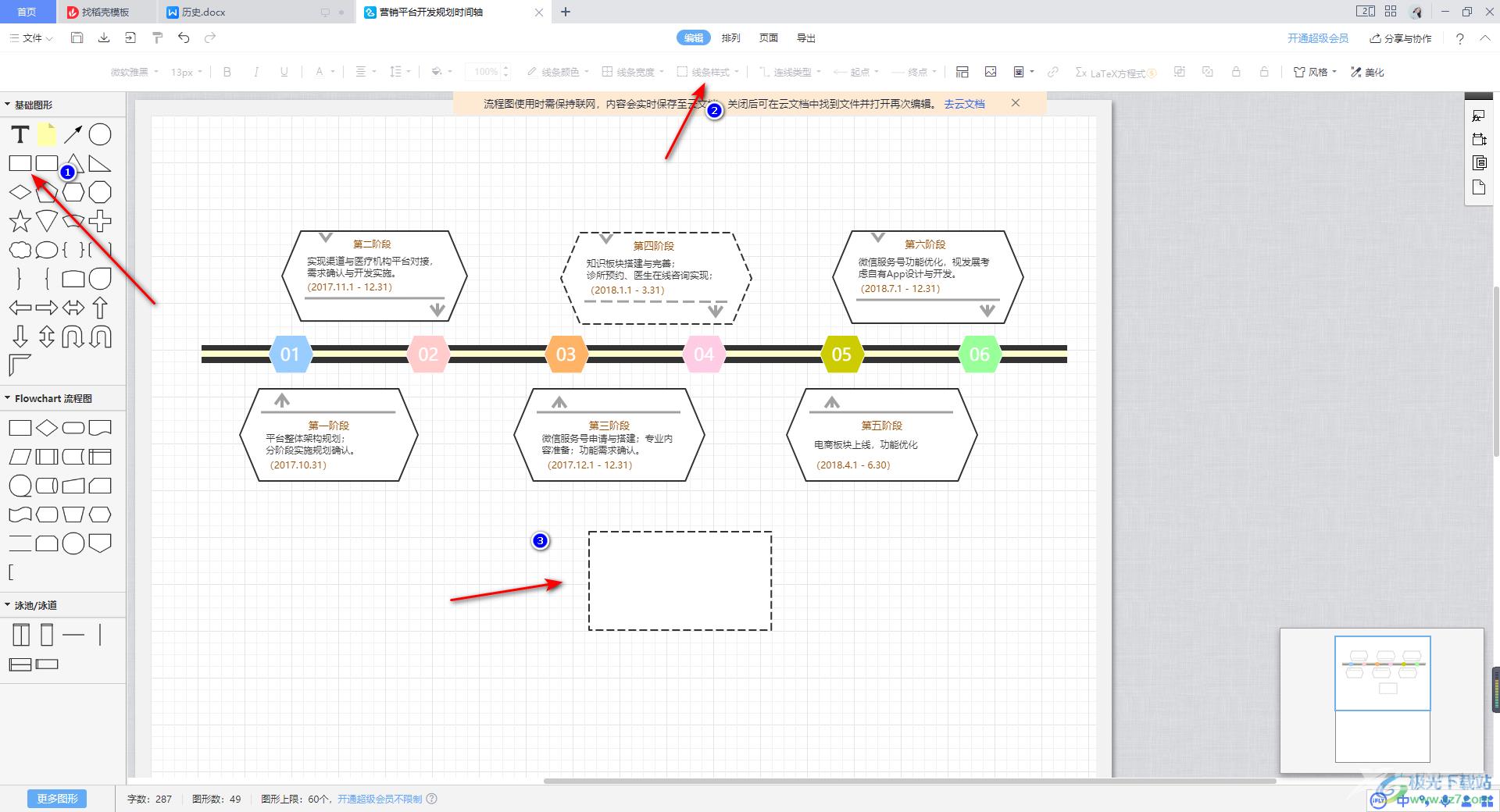Switch to the 历史.docx document tab

(x=256, y=12)
